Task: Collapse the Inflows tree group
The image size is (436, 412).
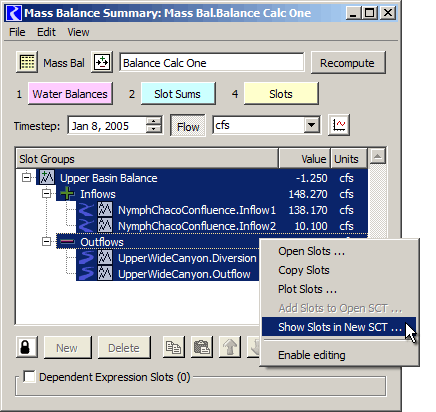Action: click(x=47, y=194)
